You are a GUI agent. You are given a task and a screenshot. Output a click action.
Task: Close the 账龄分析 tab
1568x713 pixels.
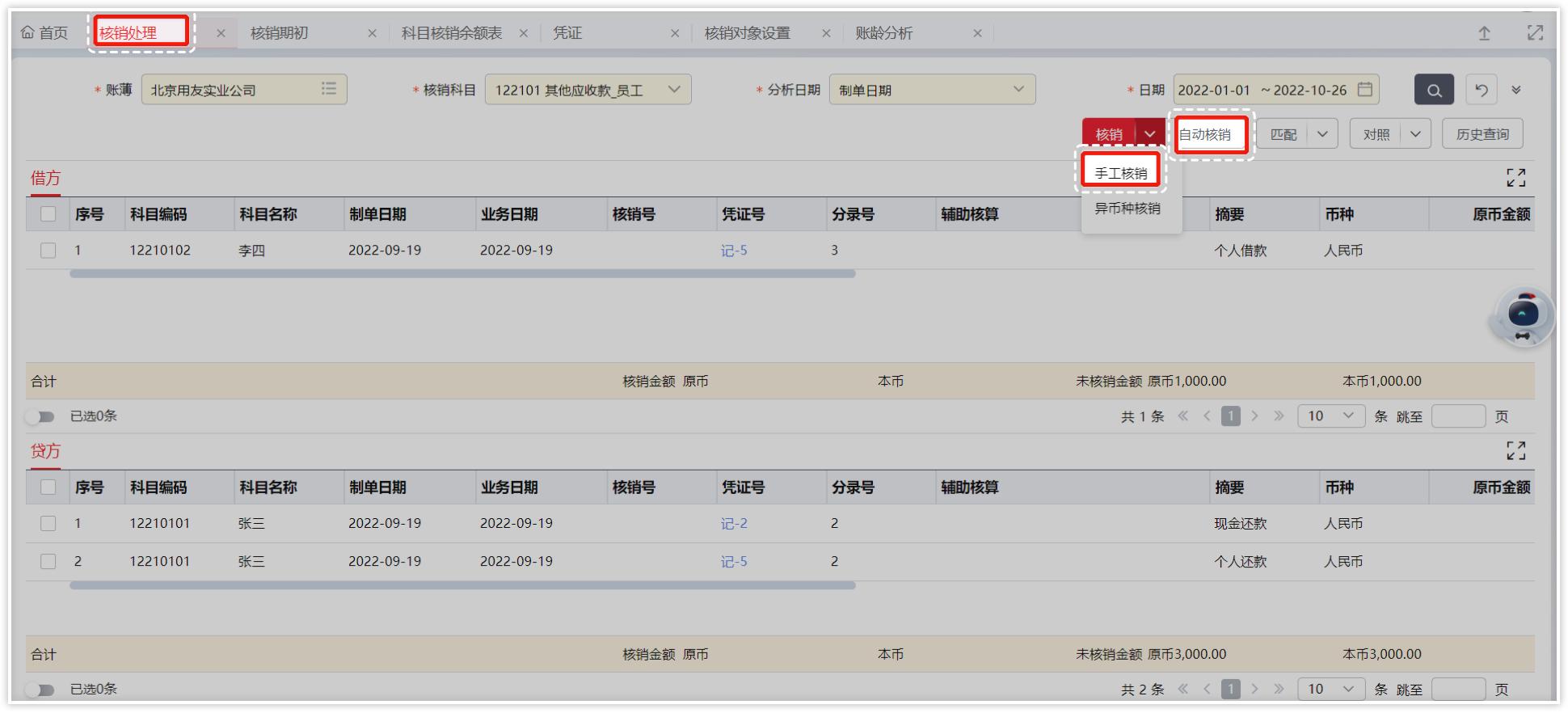(x=977, y=33)
